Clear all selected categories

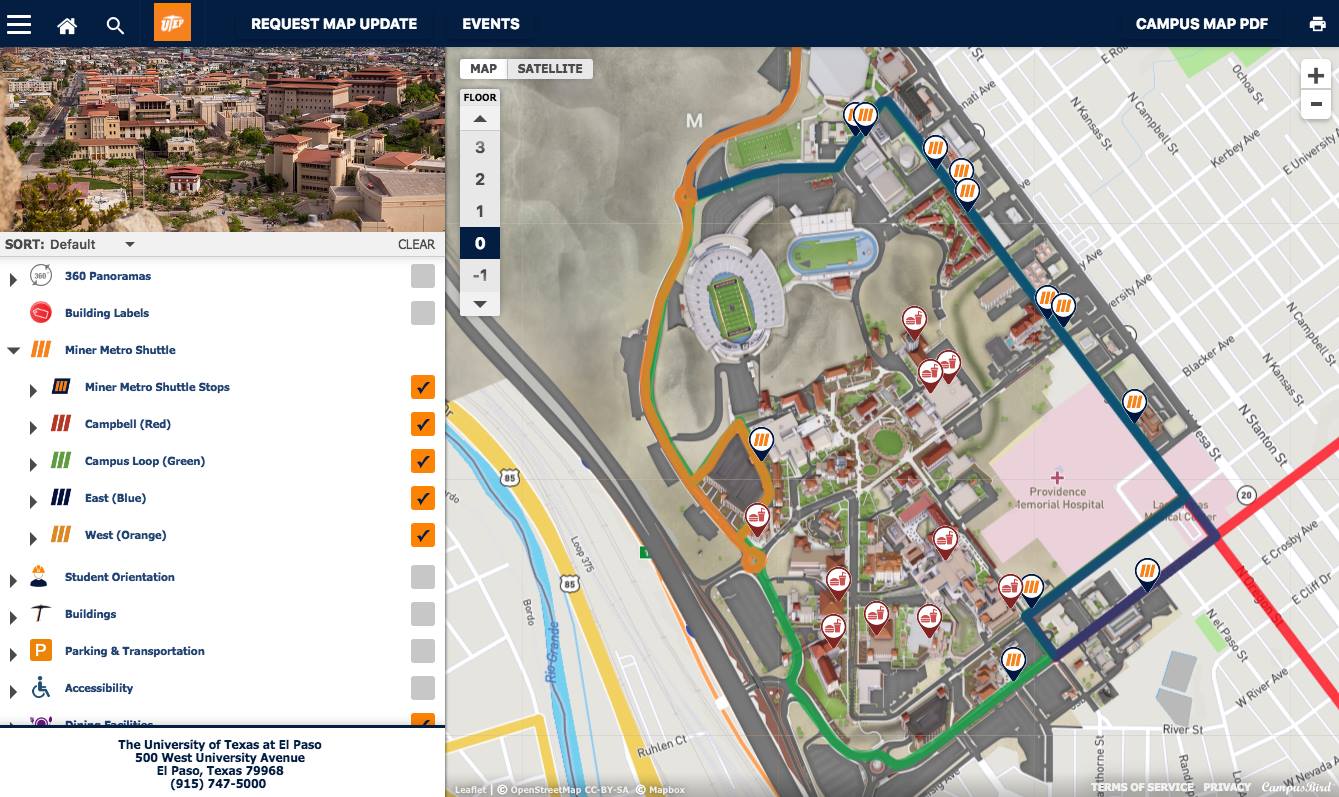(416, 244)
